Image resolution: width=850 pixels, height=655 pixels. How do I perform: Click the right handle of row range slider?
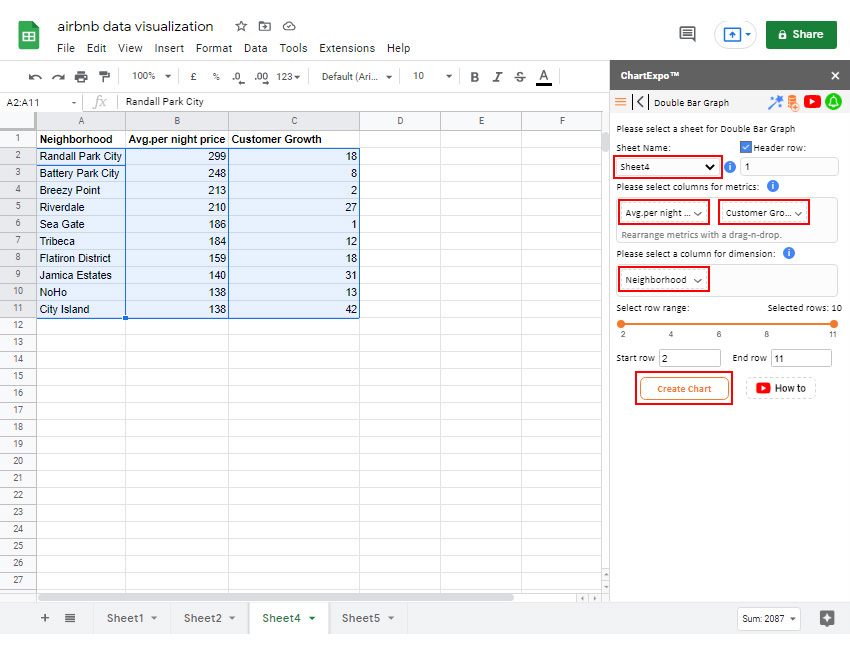834,324
